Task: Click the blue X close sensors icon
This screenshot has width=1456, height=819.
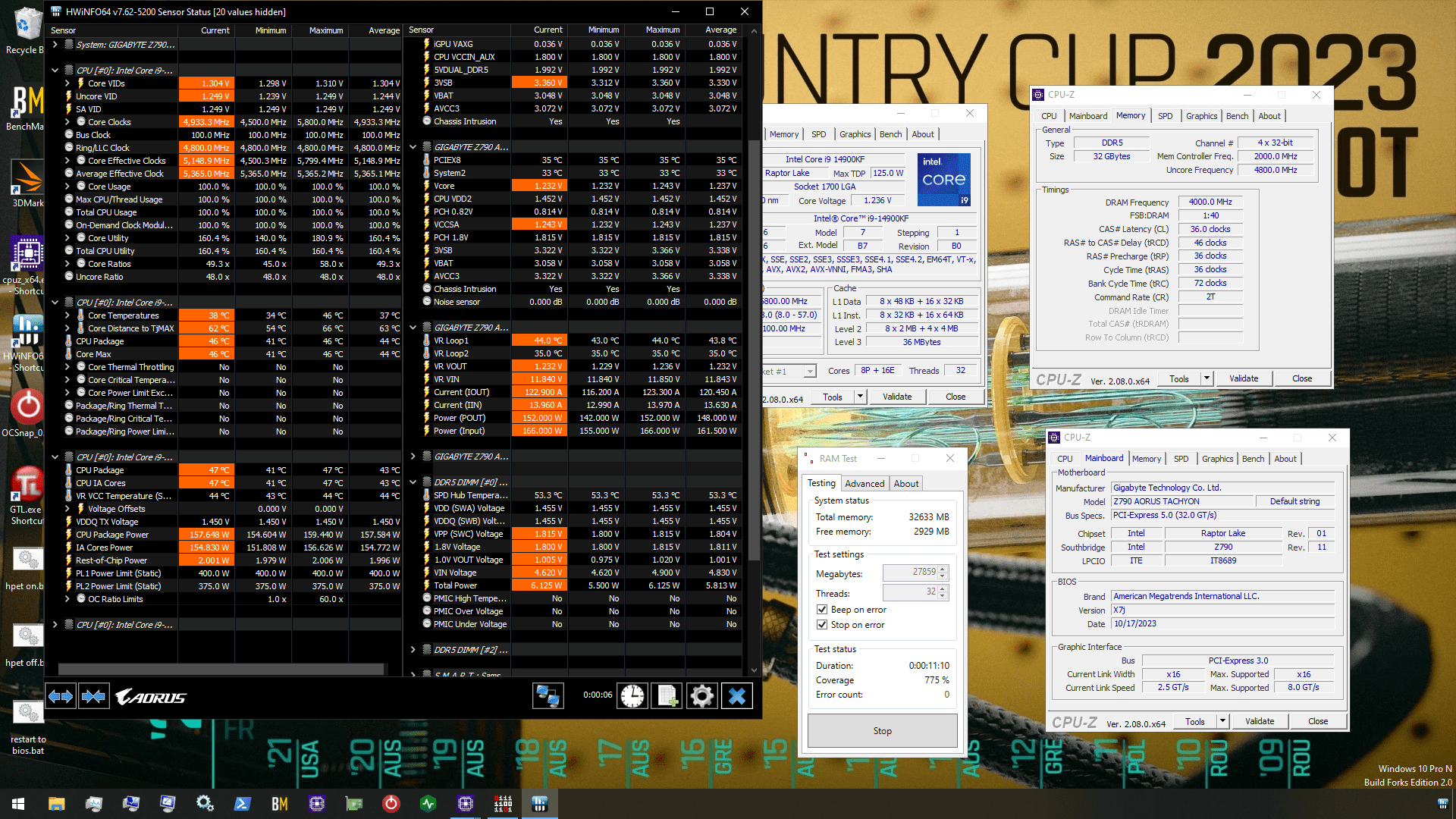Action: tap(737, 695)
